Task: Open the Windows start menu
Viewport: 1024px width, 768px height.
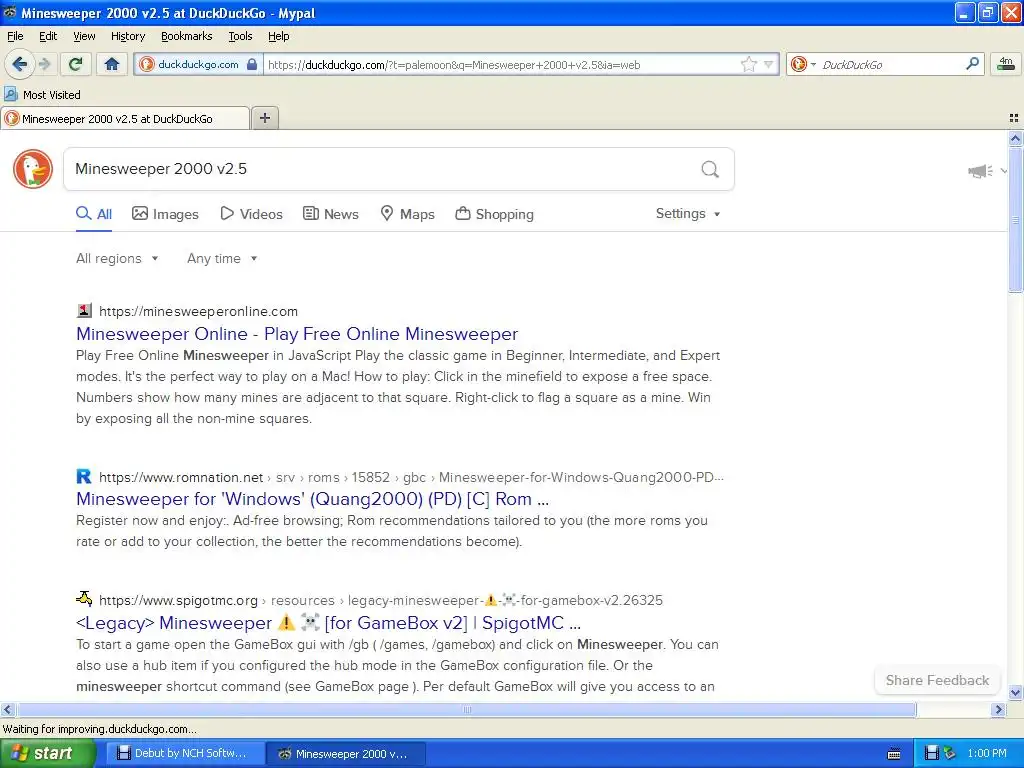Action: click(47, 753)
